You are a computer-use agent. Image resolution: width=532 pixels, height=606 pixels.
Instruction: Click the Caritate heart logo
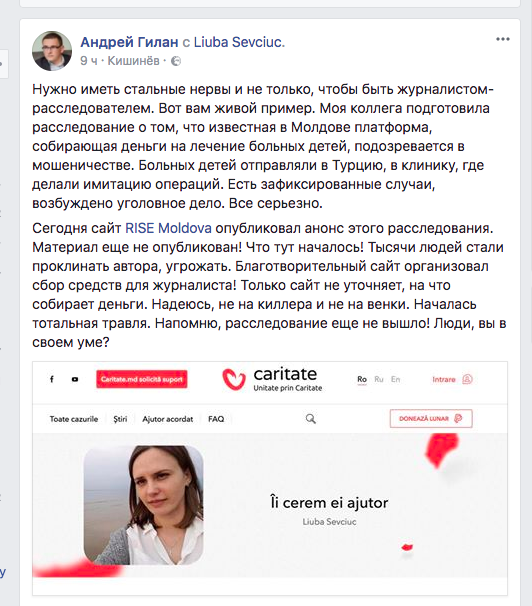coord(234,379)
